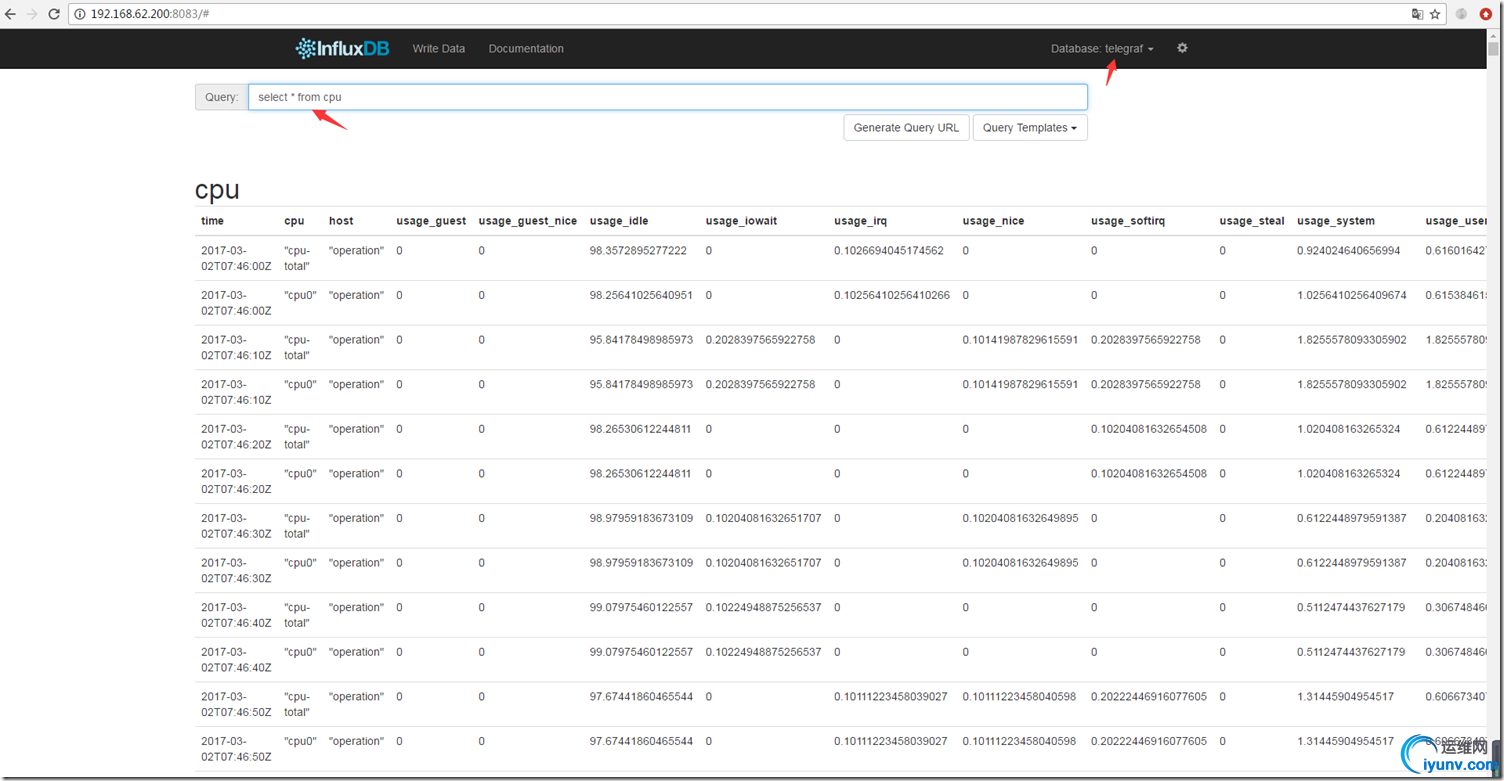
Task: Open the Query Templates dropdown
Action: pyautogui.click(x=1030, y=128)
